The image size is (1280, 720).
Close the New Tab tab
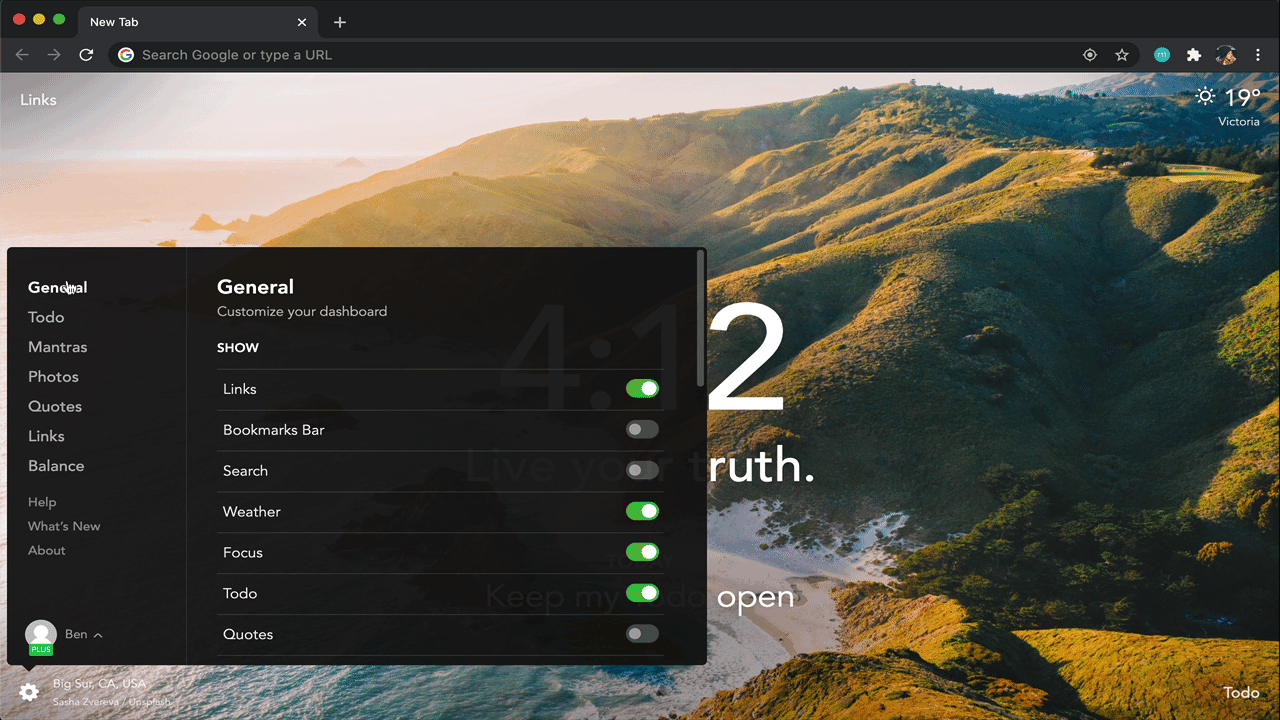tap(302, 22)
